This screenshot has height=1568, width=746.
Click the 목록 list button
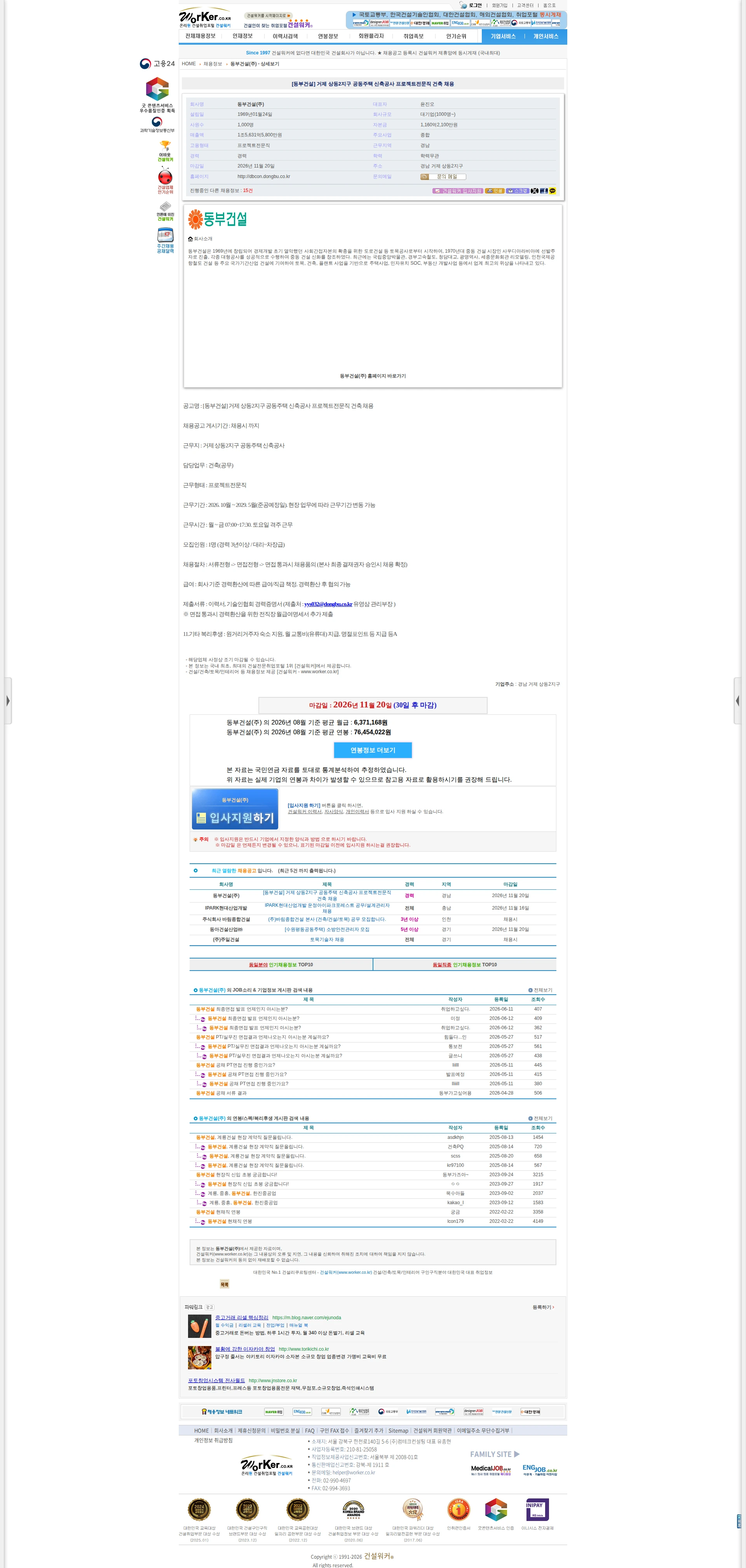(x=225, y=1284)
